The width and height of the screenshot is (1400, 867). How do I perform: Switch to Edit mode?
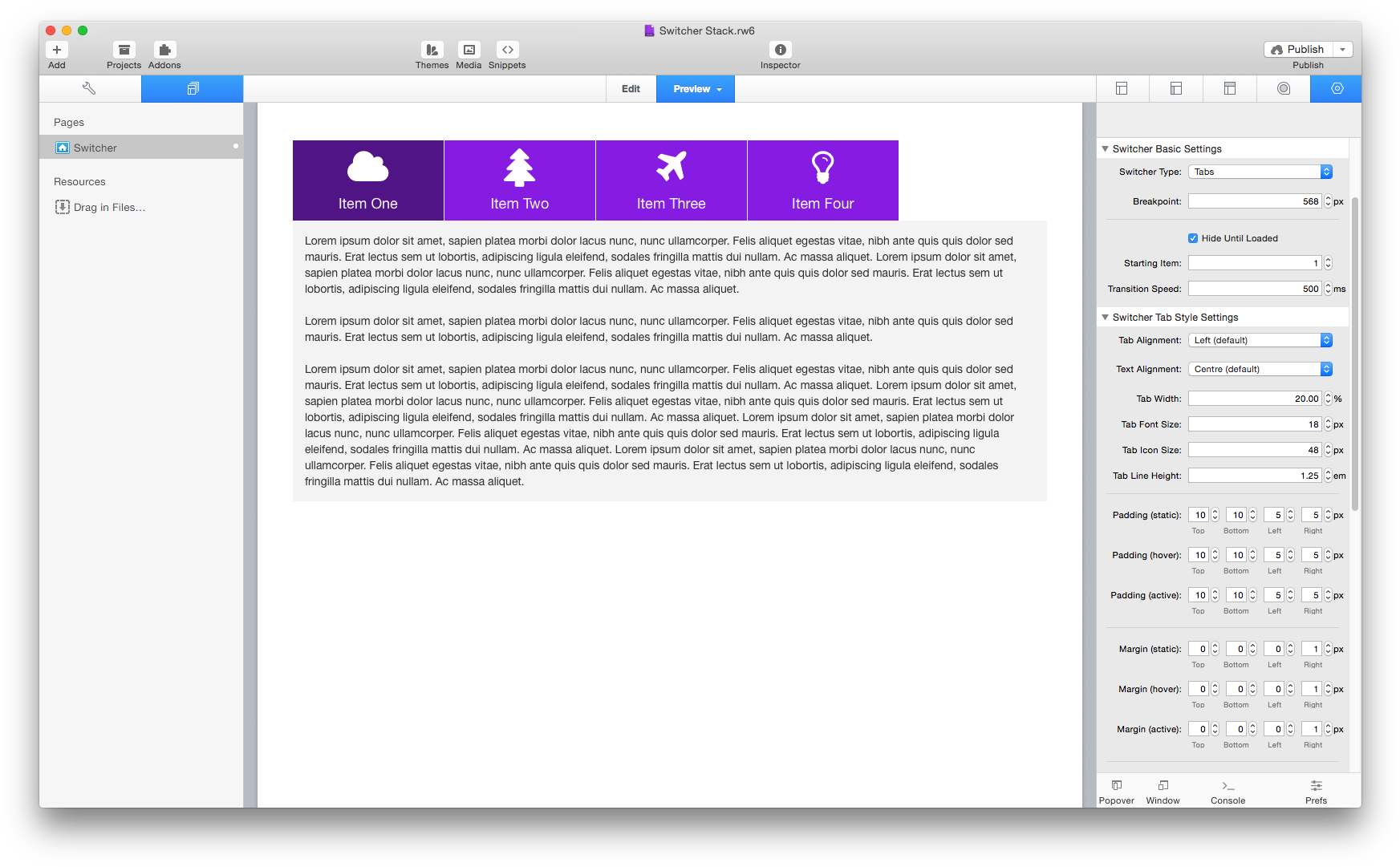(631, 89)
